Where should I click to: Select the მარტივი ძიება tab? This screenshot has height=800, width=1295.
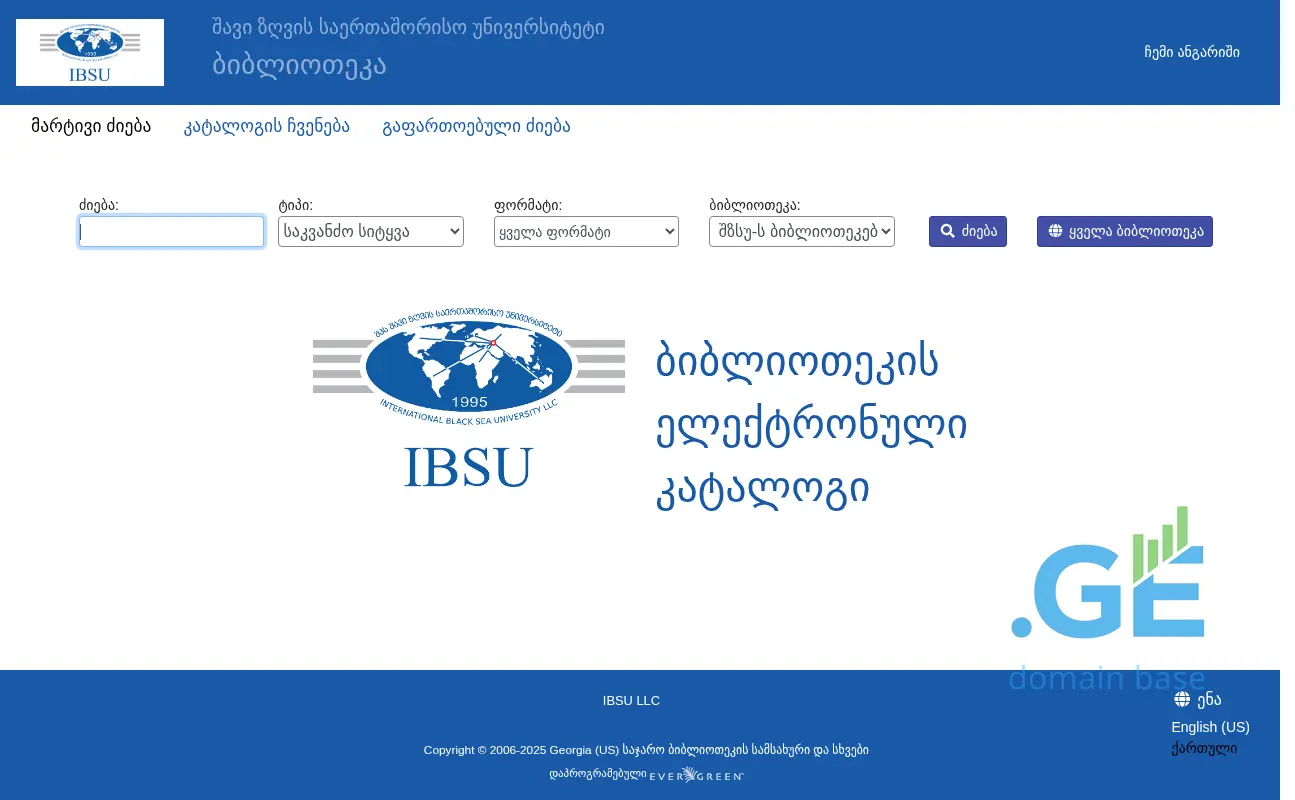click(x=91, y=126)
